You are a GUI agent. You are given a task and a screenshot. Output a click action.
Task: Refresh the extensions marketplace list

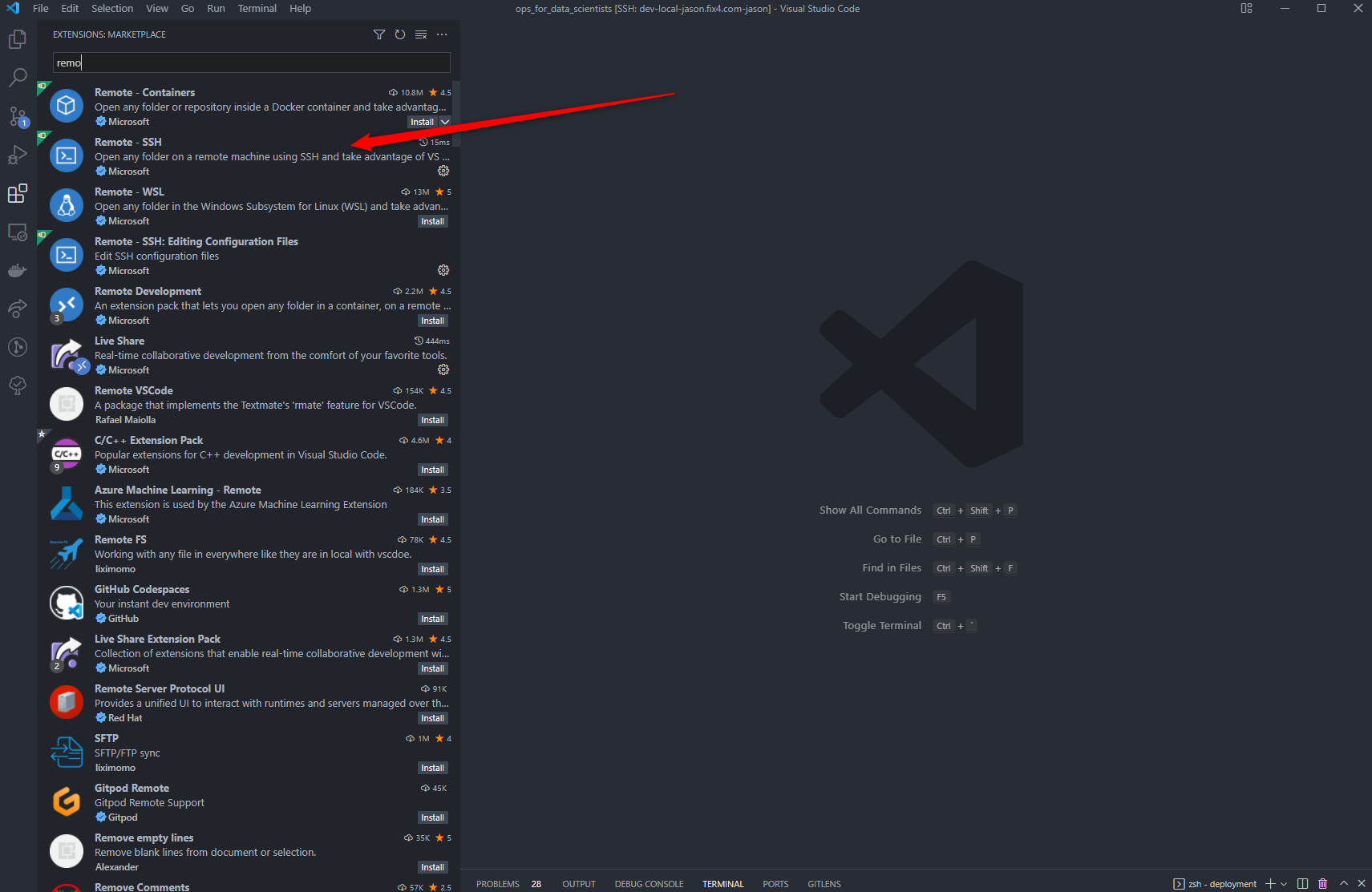[400, 34]
